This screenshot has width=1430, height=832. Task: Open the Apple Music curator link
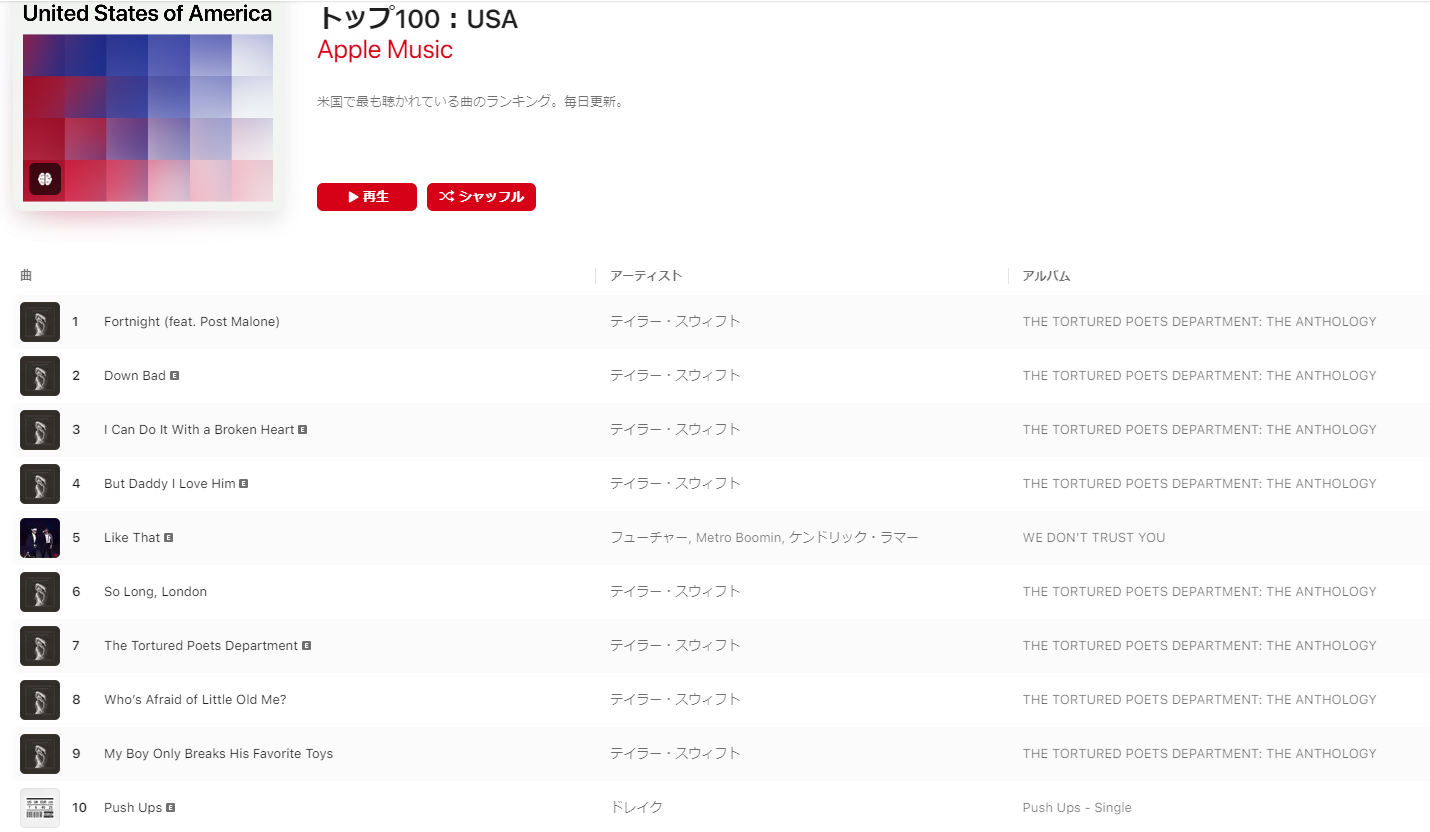pyautogui.click(x=385, y=50)
